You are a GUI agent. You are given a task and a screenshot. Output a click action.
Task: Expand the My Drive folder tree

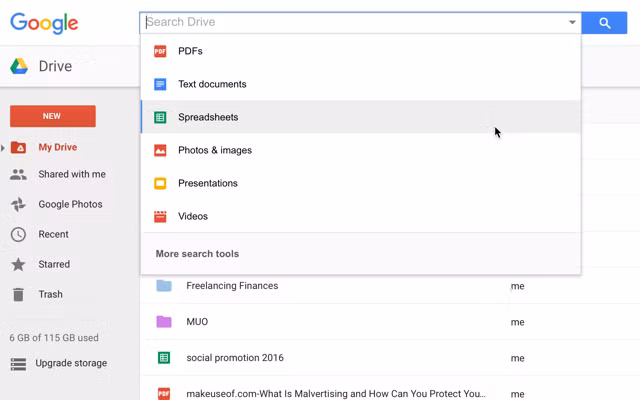4,148
